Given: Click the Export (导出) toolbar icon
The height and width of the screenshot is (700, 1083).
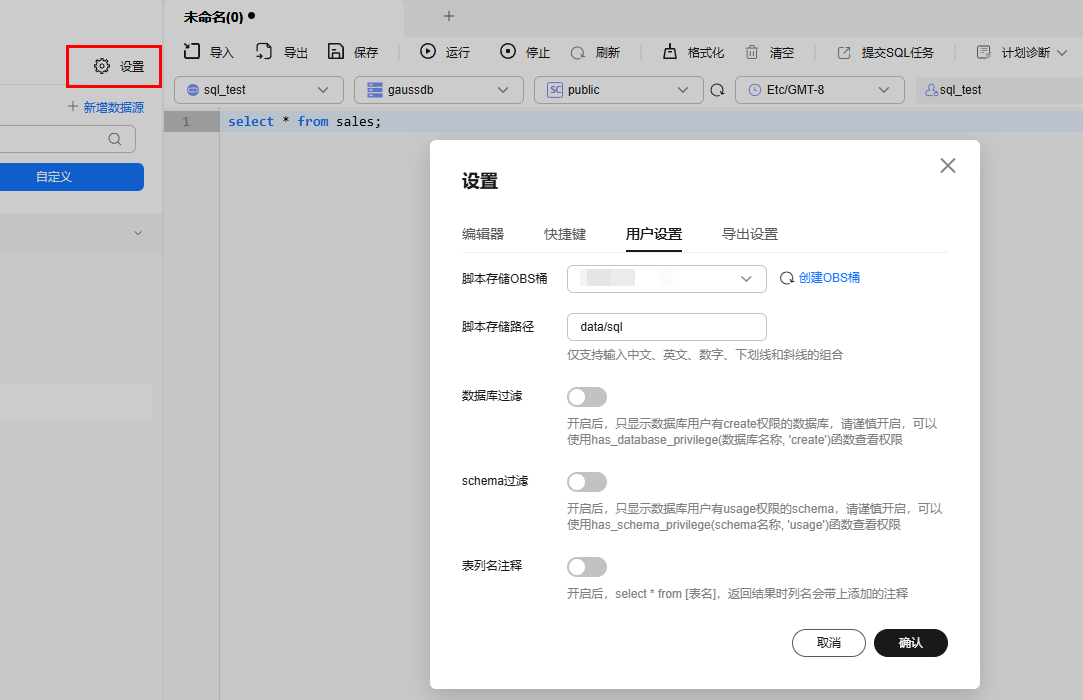Looking at the screenshot, I should coord(264,52).
